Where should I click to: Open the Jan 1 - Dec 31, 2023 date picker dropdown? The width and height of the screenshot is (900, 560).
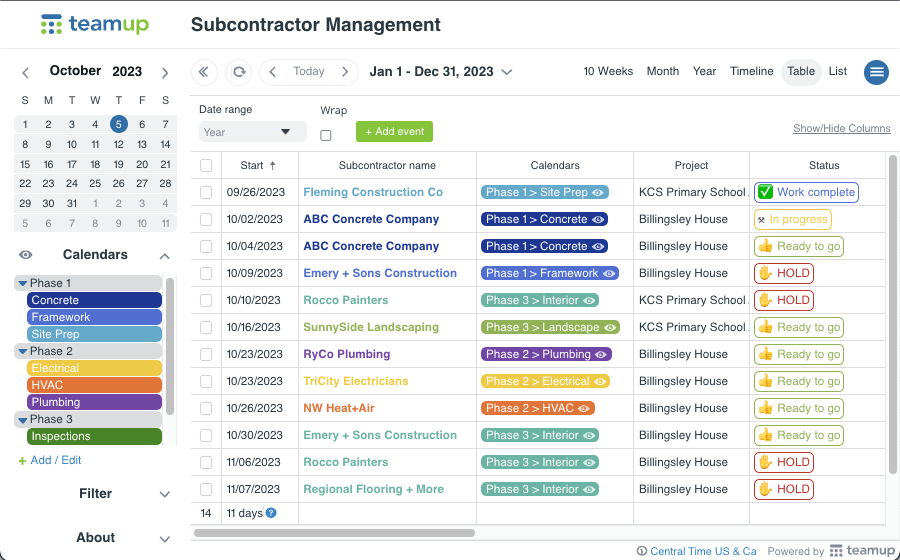pyautogui.click(x=507, y=72)
